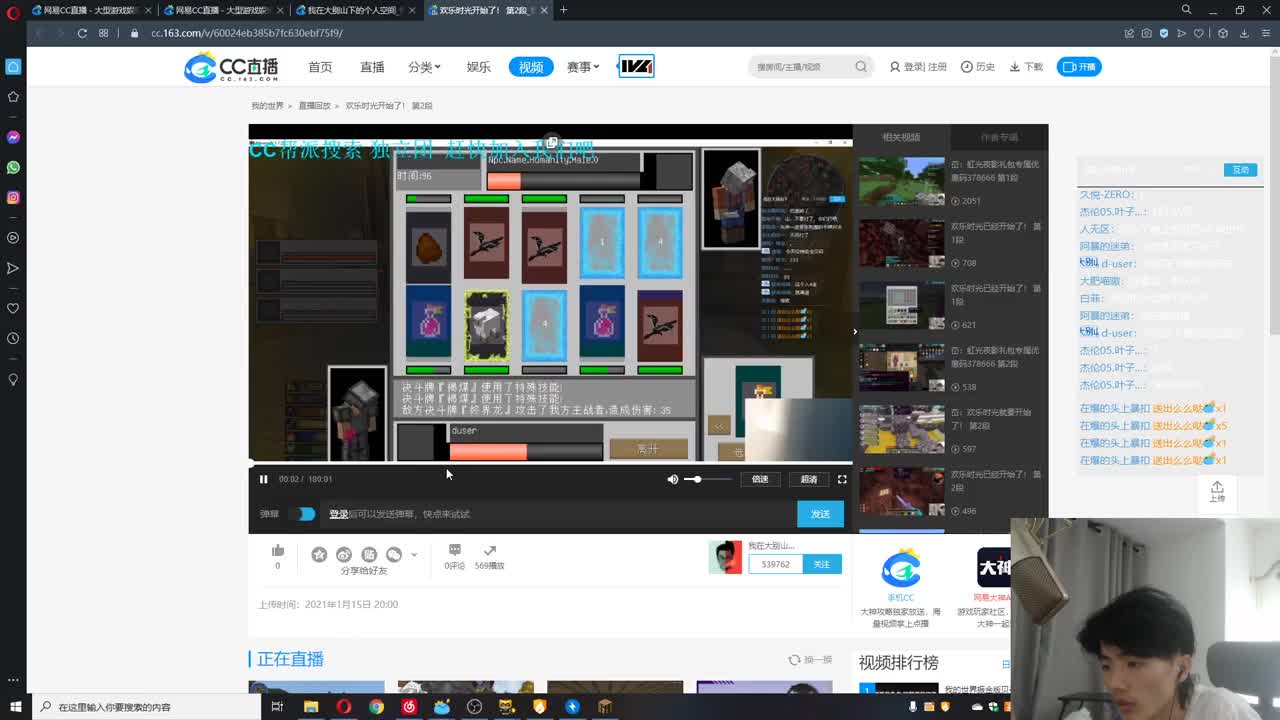
Task: Click the Windows Start button
Action: (x=13, y=706)
